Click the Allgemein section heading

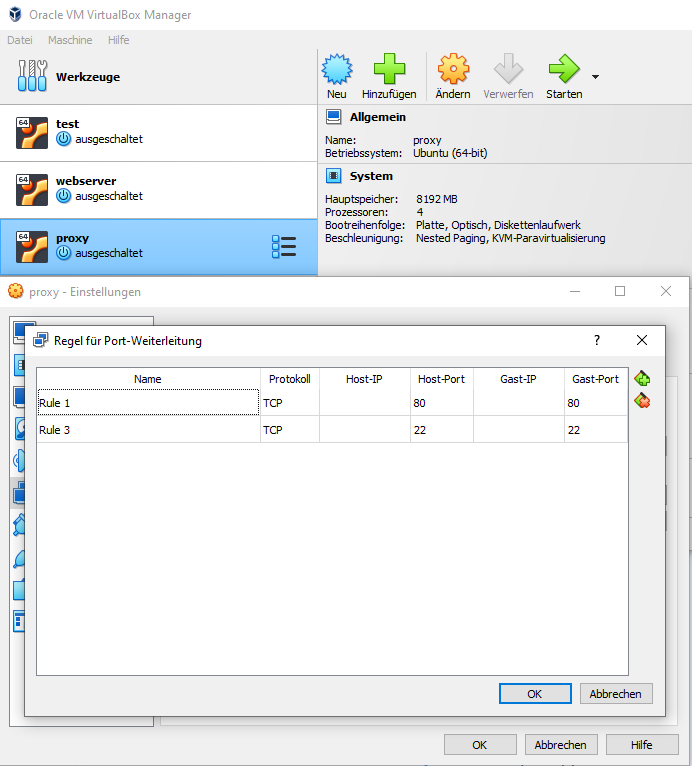[x=377, y=117]
